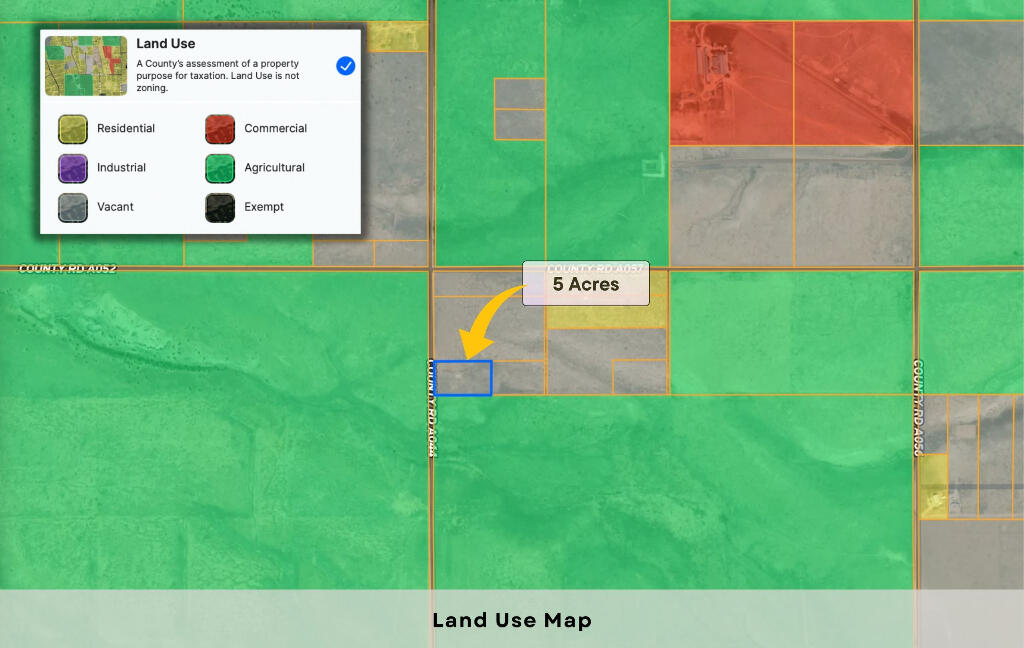This screenshot has width=1024, height=648.
Task: Click the 'Vacant' legend label
Action: 115,207
